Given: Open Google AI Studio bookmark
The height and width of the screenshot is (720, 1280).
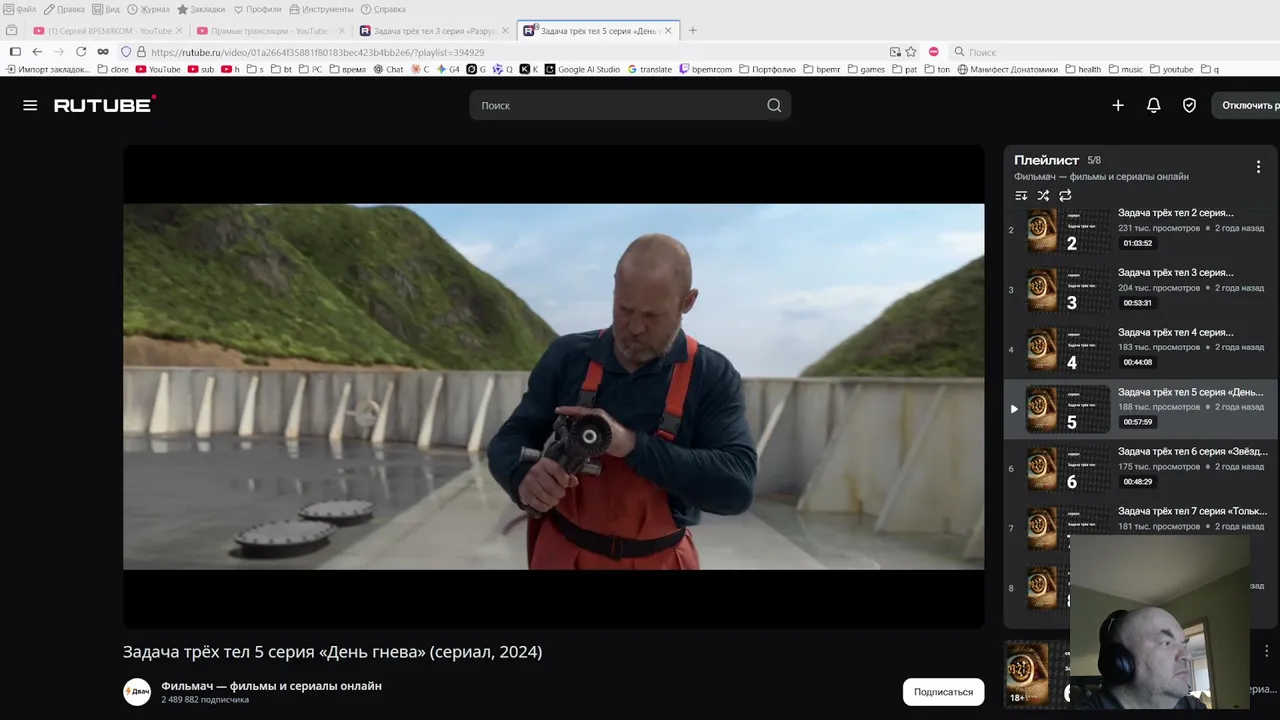Looking at the screenshot, I should (582, 70).
